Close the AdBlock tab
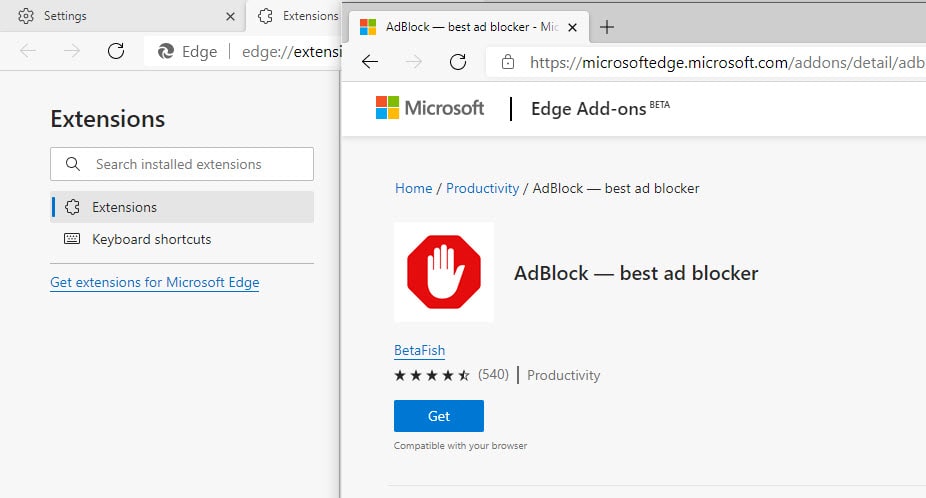This screenshot has width=926, height=498. 572,27
